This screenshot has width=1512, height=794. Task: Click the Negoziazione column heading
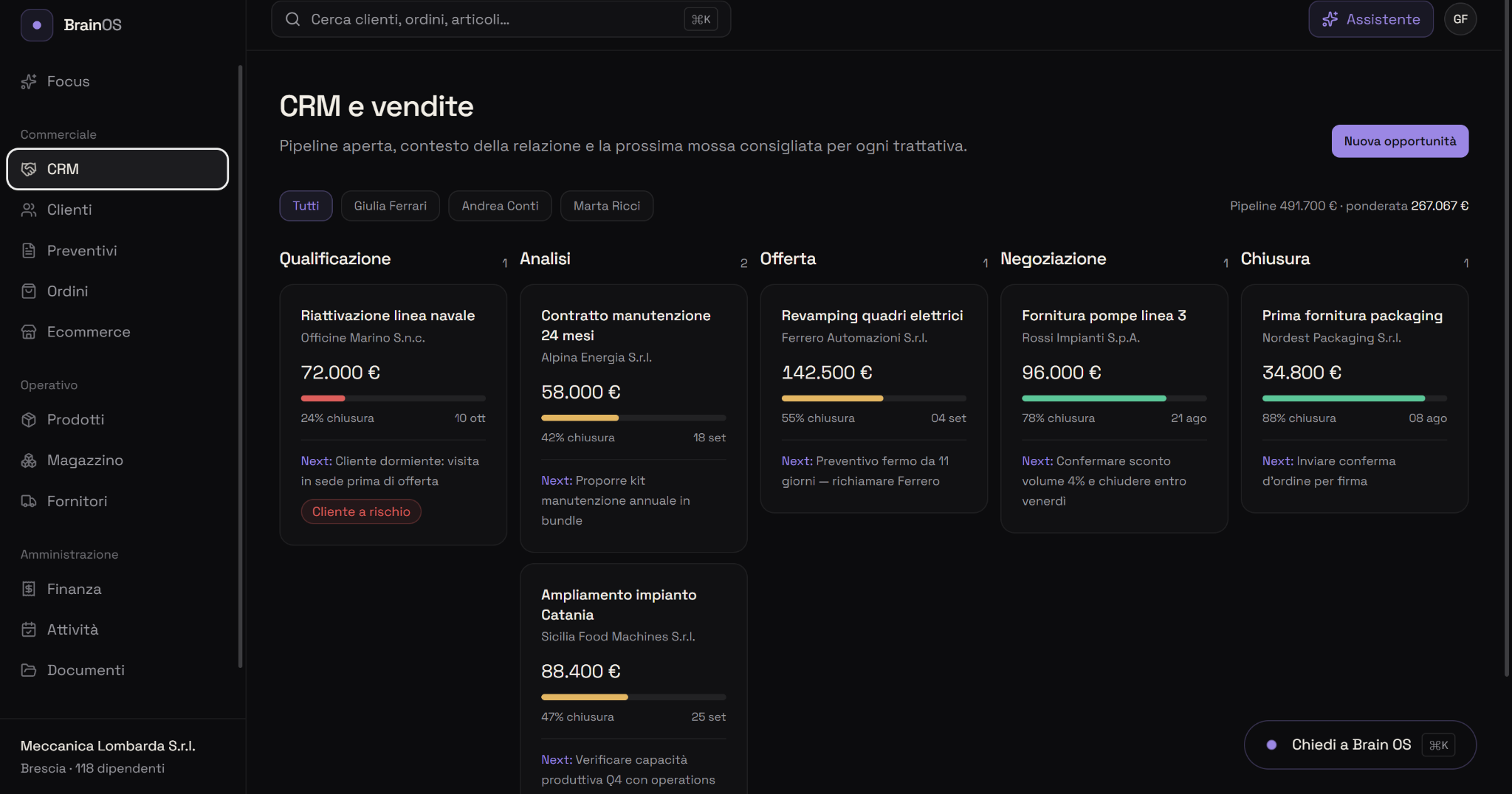click(x=1053, y=259)
